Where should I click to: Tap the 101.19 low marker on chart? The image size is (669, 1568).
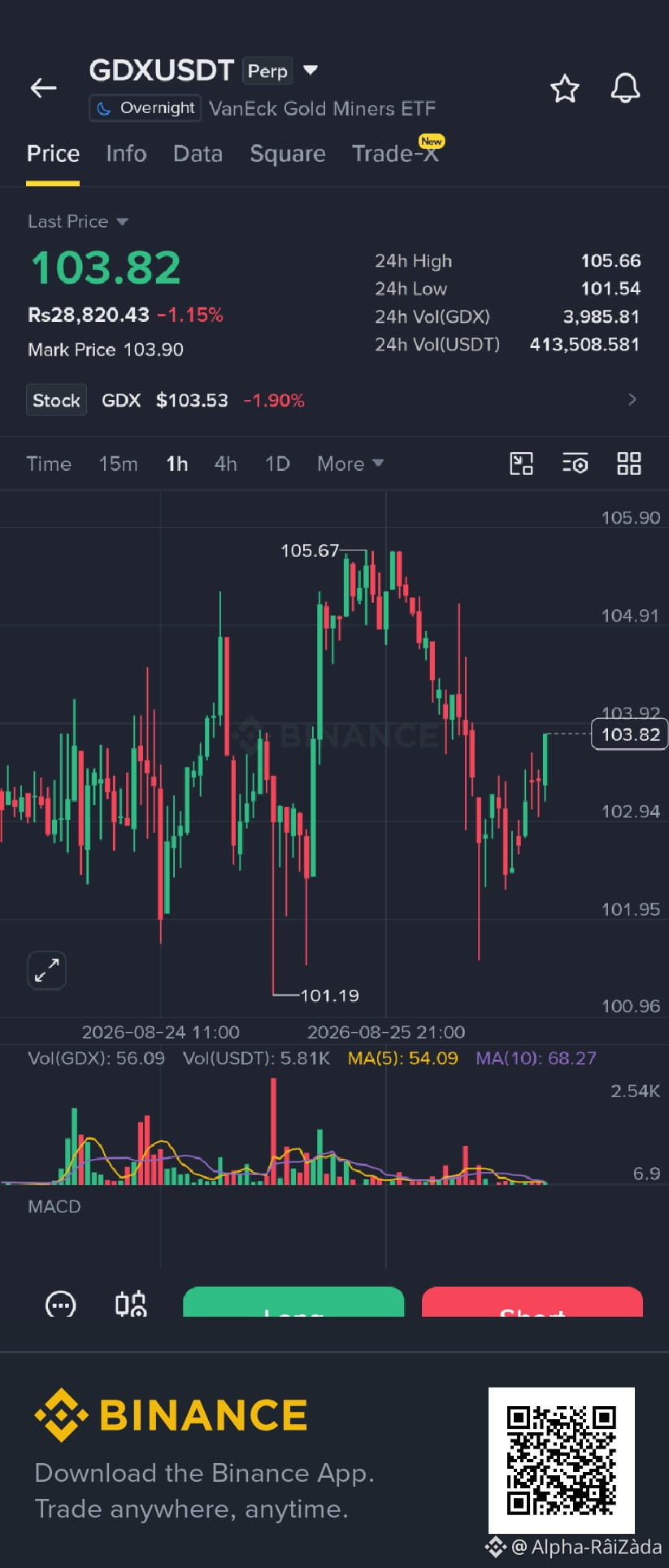pos(329,995)
